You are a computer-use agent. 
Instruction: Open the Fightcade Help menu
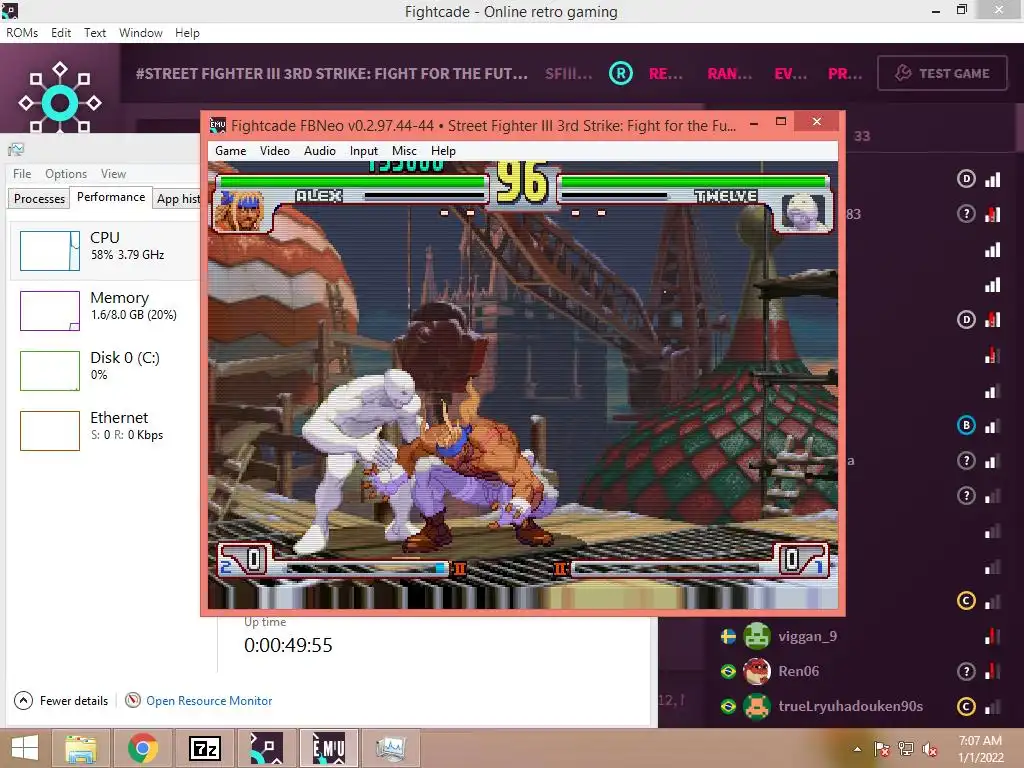(187, 33)
